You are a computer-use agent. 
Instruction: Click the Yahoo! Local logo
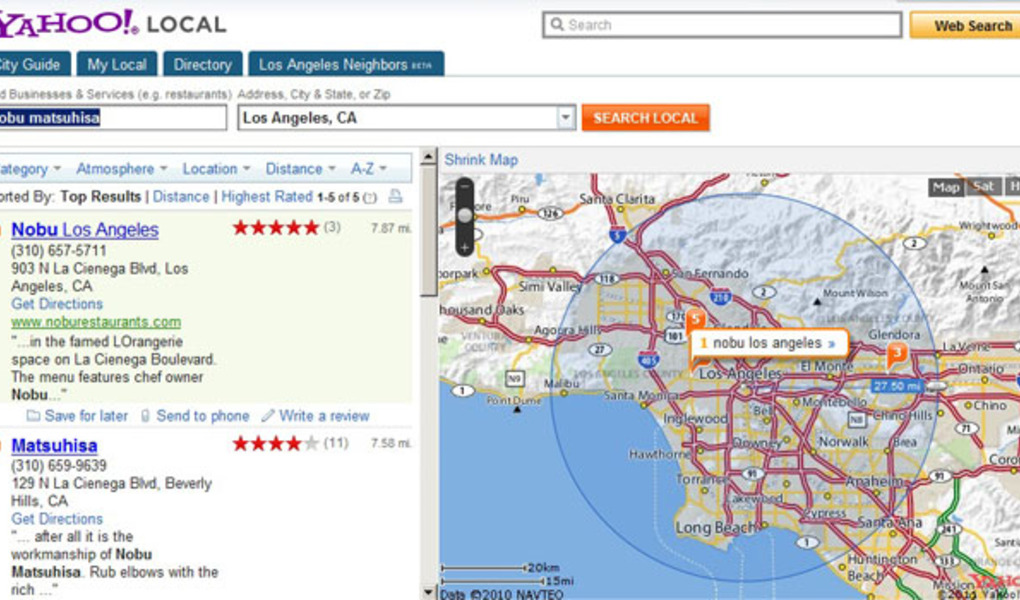[113, 23]
